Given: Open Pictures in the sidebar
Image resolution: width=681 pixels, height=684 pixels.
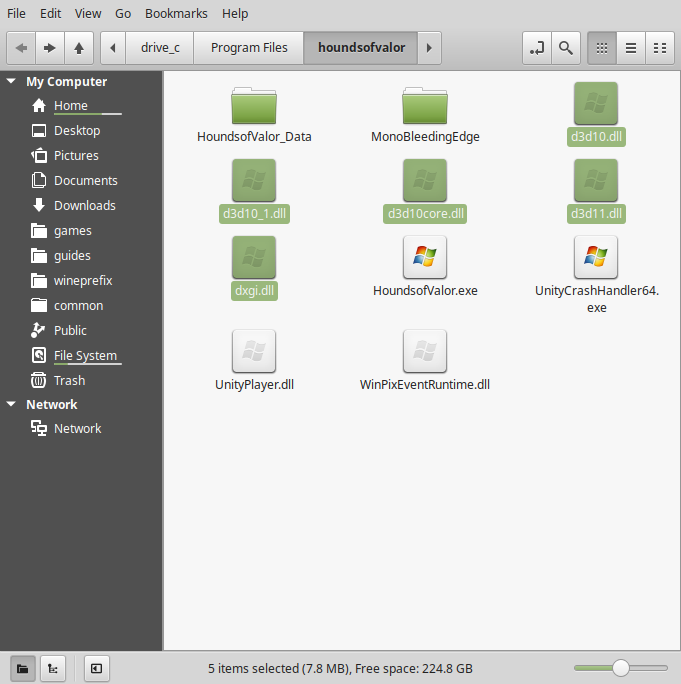Looking at the screenshot, I should pyautogui.click(x=81, y=155).
